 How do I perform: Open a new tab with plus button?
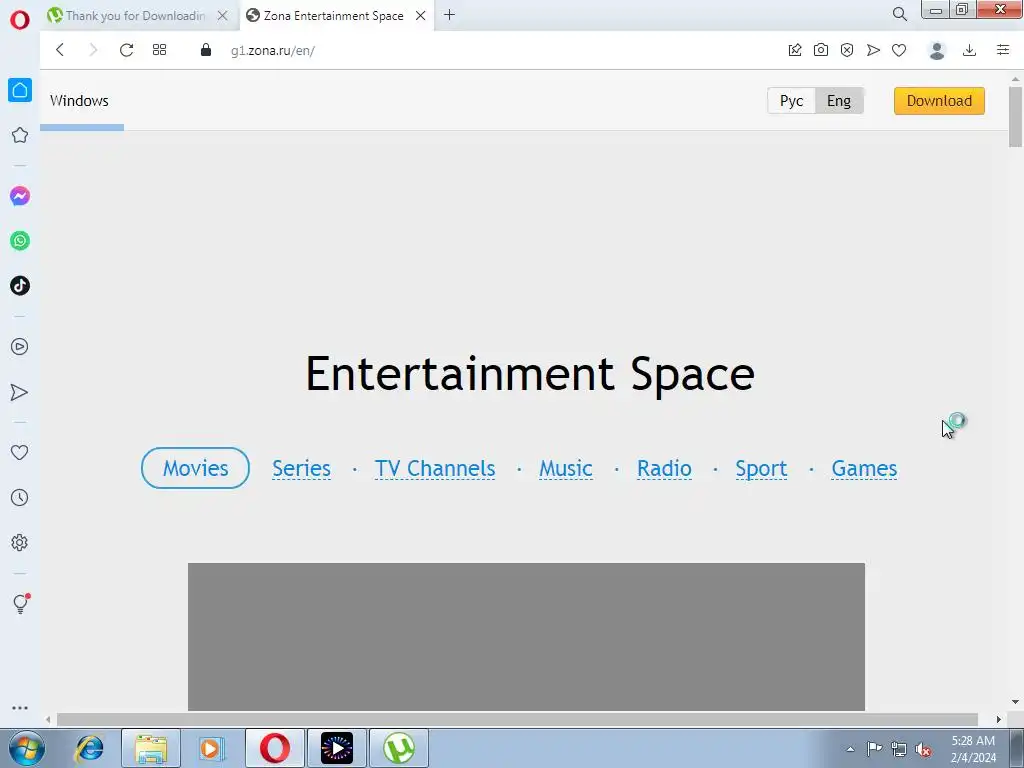(449, 15)
